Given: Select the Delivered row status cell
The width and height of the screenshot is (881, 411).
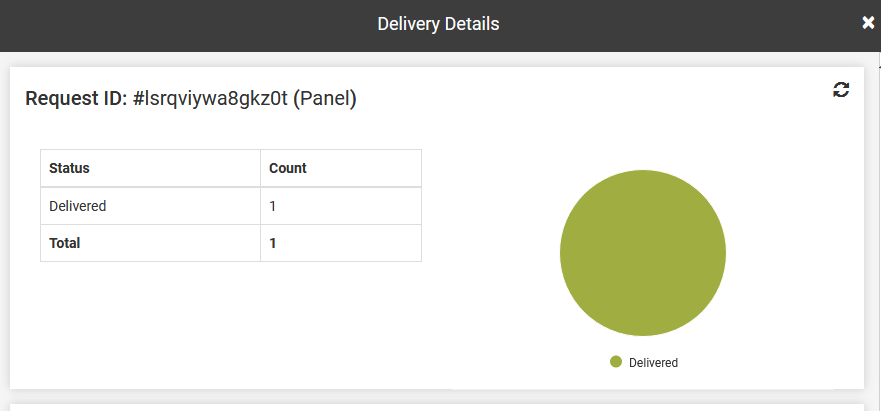Looking at the screenshot, I should [x=151, y=206].
